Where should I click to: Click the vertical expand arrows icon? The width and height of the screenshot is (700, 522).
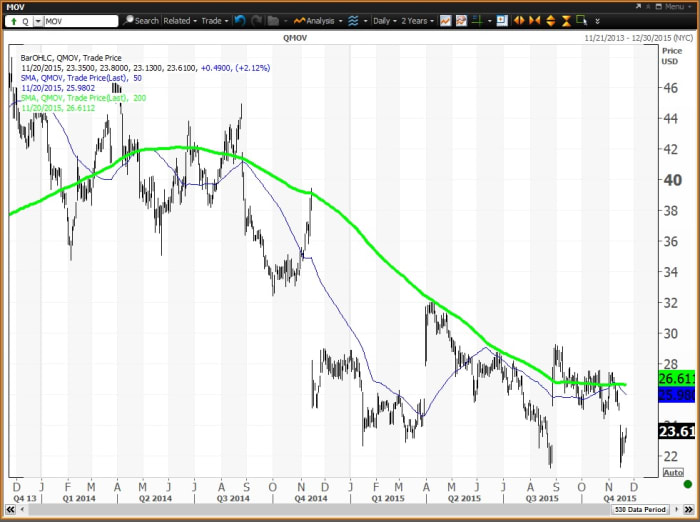pyautogui.click(x=551, y=20)
